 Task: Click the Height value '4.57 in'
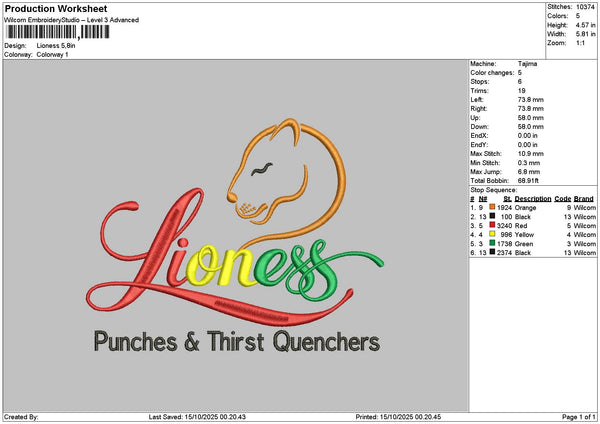coord(585,25)
